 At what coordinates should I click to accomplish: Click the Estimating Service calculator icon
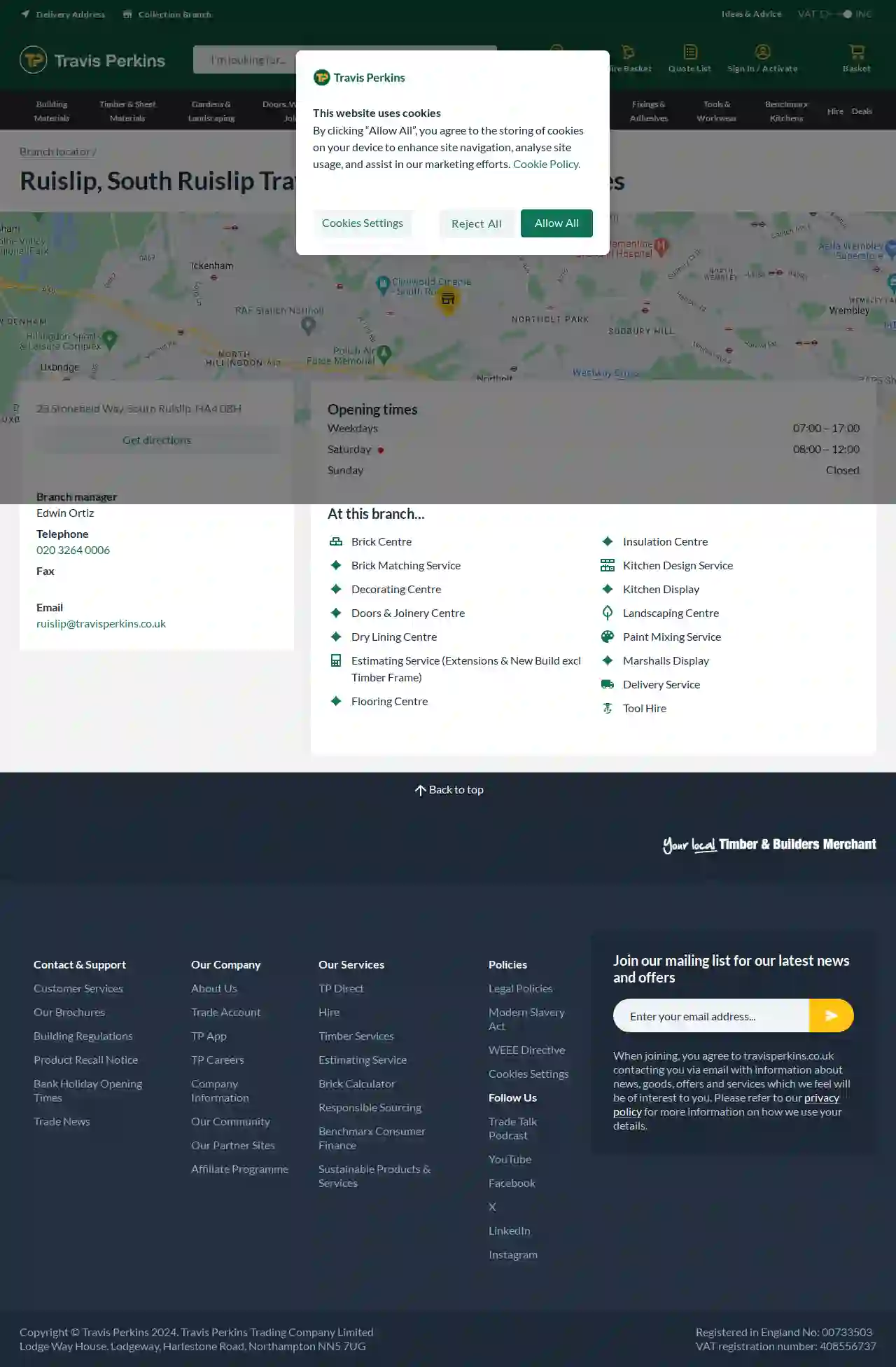[336, 660]
